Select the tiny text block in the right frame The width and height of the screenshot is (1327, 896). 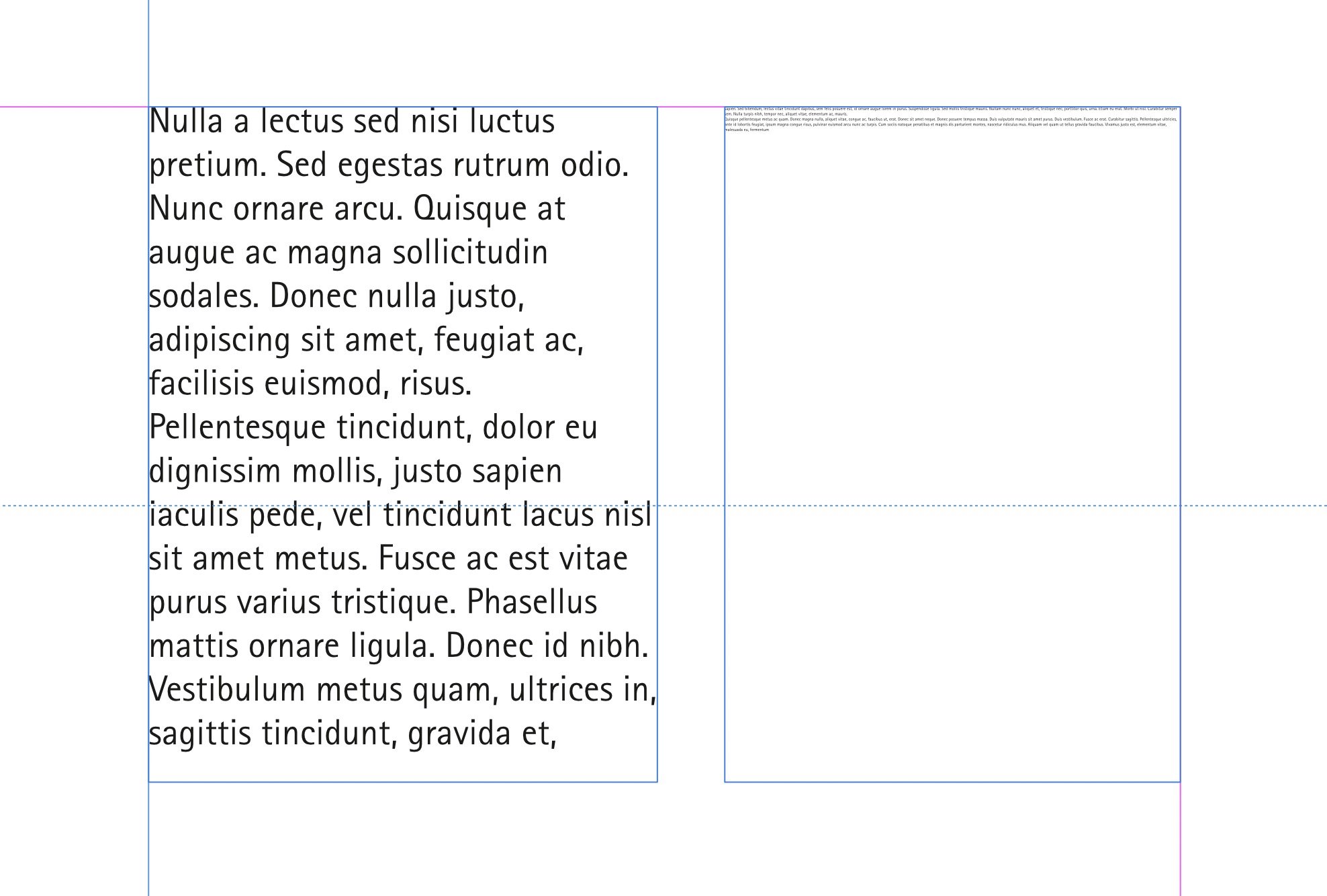951,119
